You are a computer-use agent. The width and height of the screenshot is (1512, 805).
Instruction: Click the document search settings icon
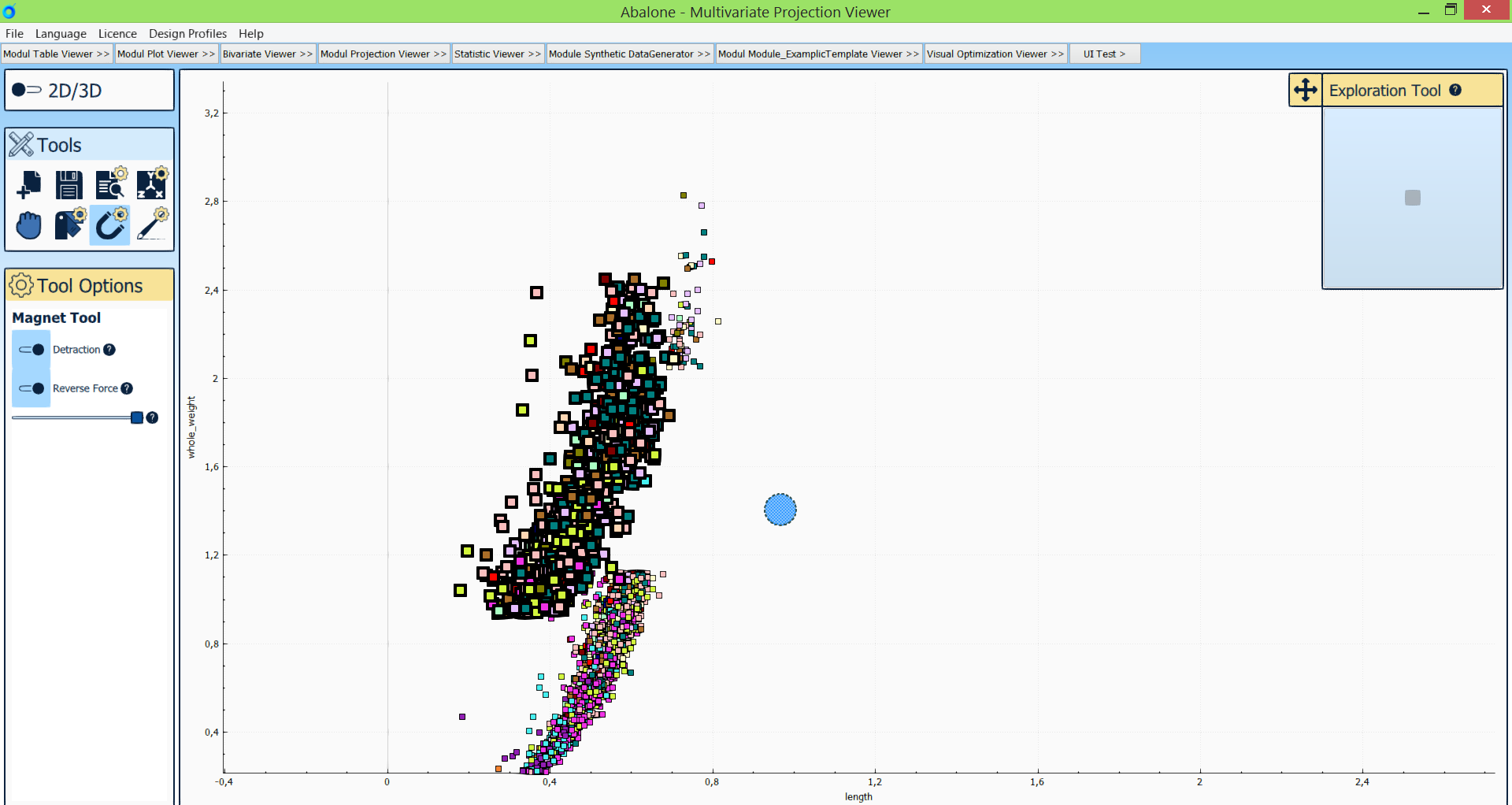pos(110,184)
